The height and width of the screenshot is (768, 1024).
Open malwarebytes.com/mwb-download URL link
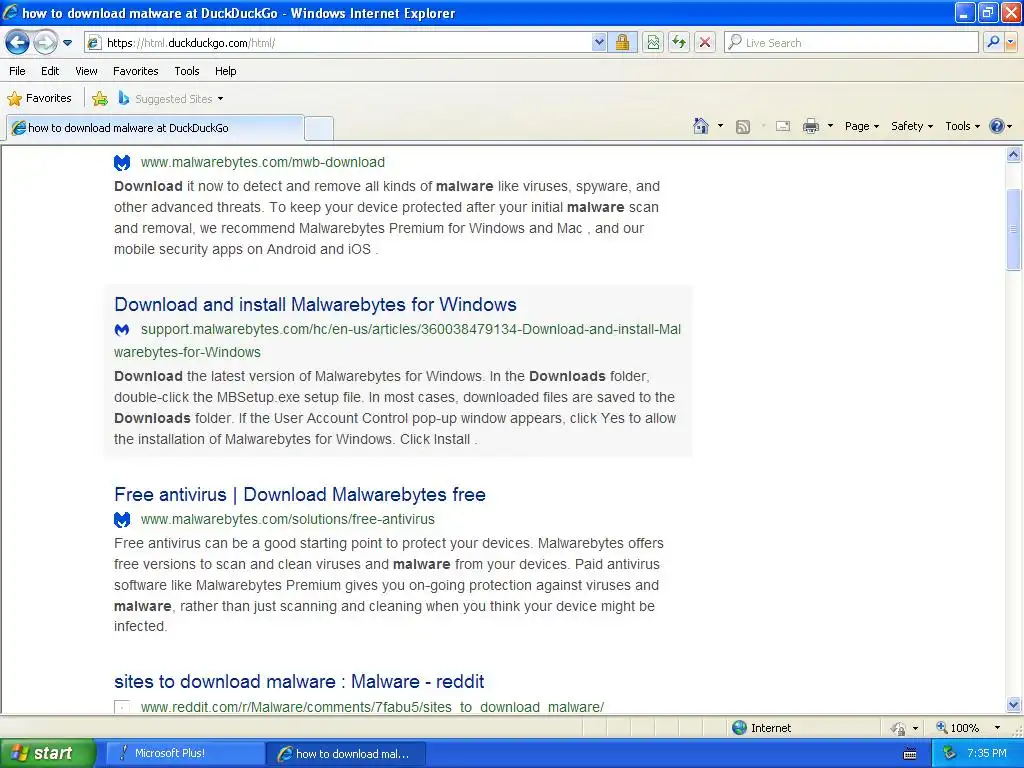(263, 162)
